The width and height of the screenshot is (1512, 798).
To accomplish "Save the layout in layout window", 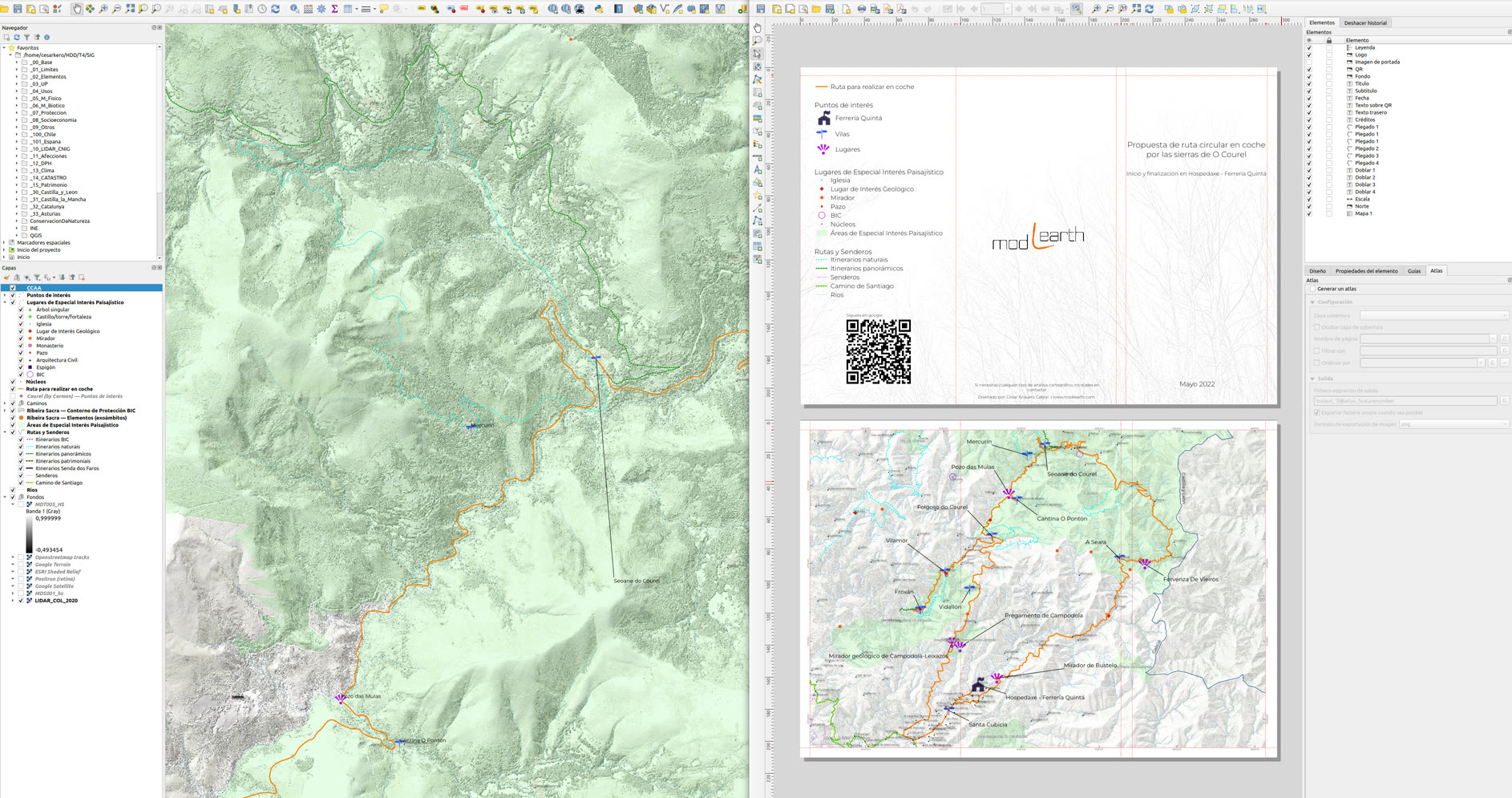I will click(761, 9).
